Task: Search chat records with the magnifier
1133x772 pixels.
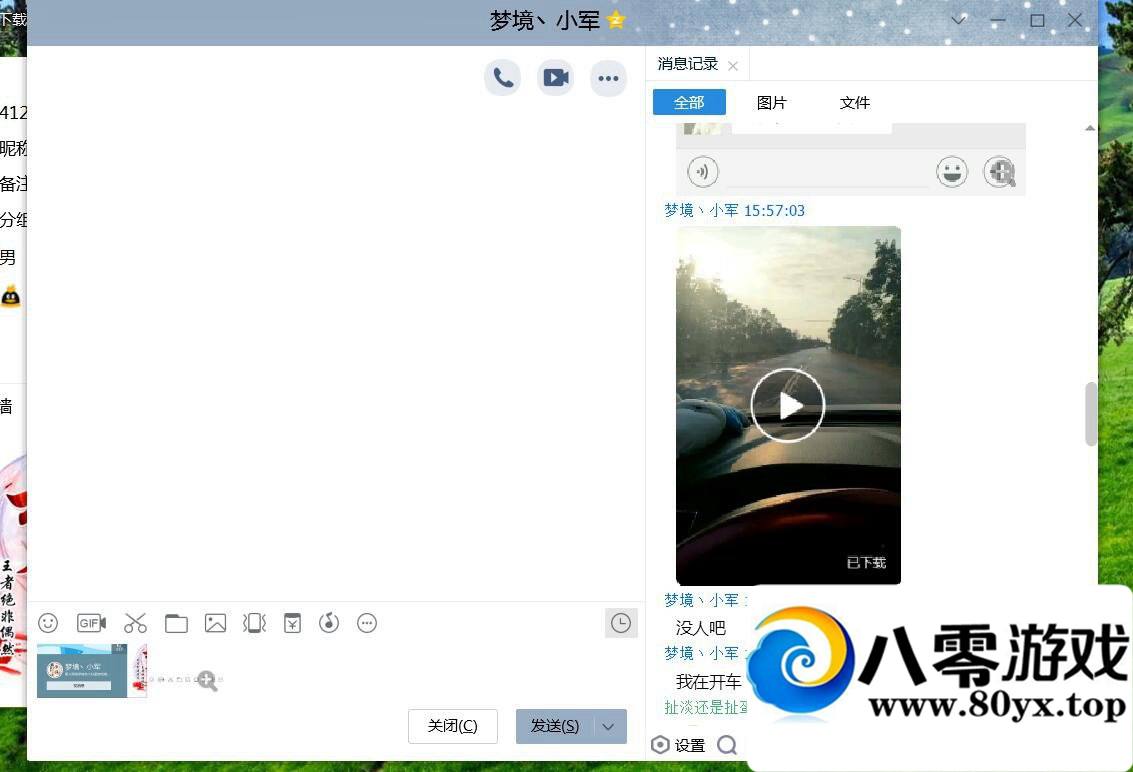Action: point(727,745)
